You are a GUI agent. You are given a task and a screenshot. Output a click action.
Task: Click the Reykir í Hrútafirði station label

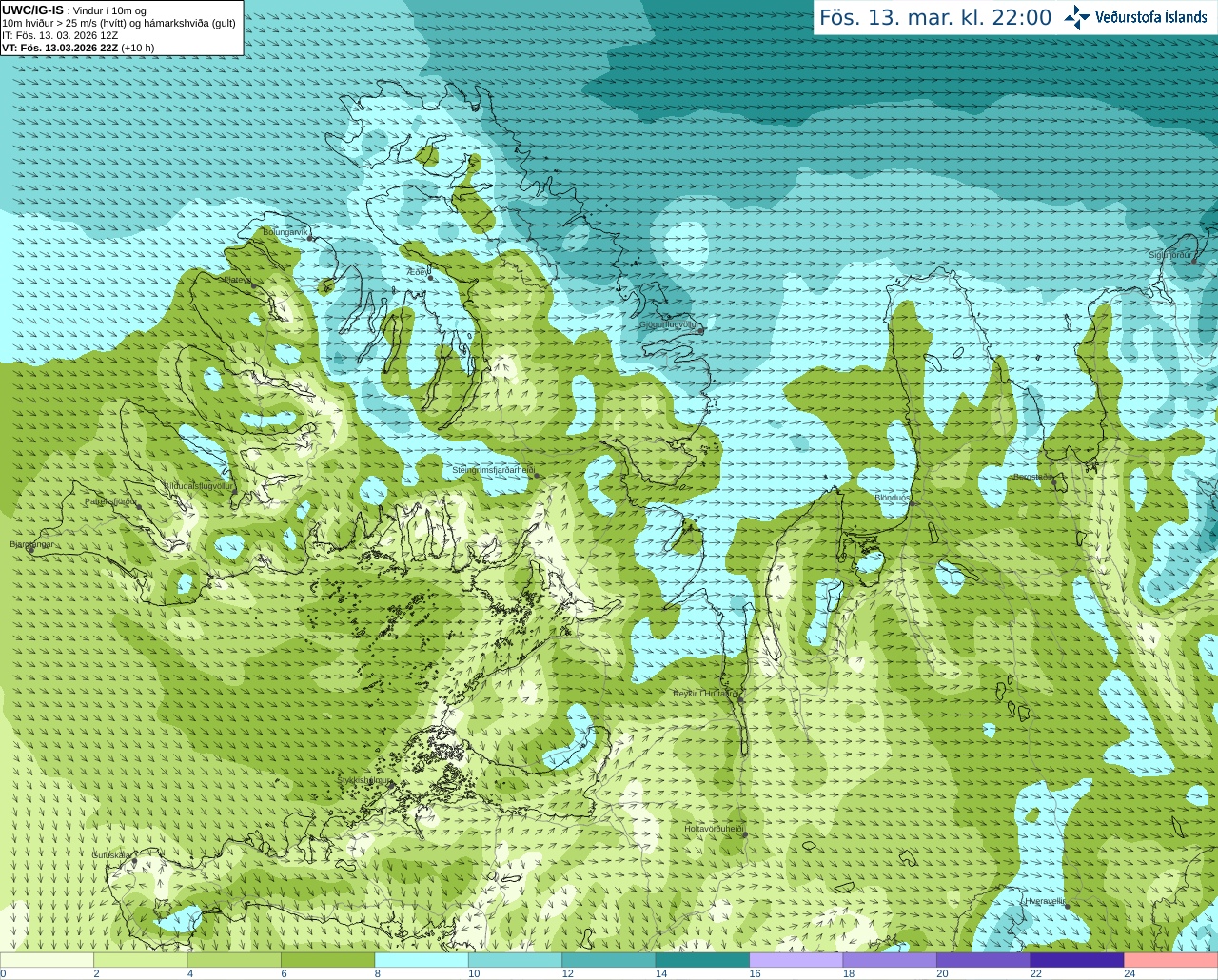pos(705,694)
